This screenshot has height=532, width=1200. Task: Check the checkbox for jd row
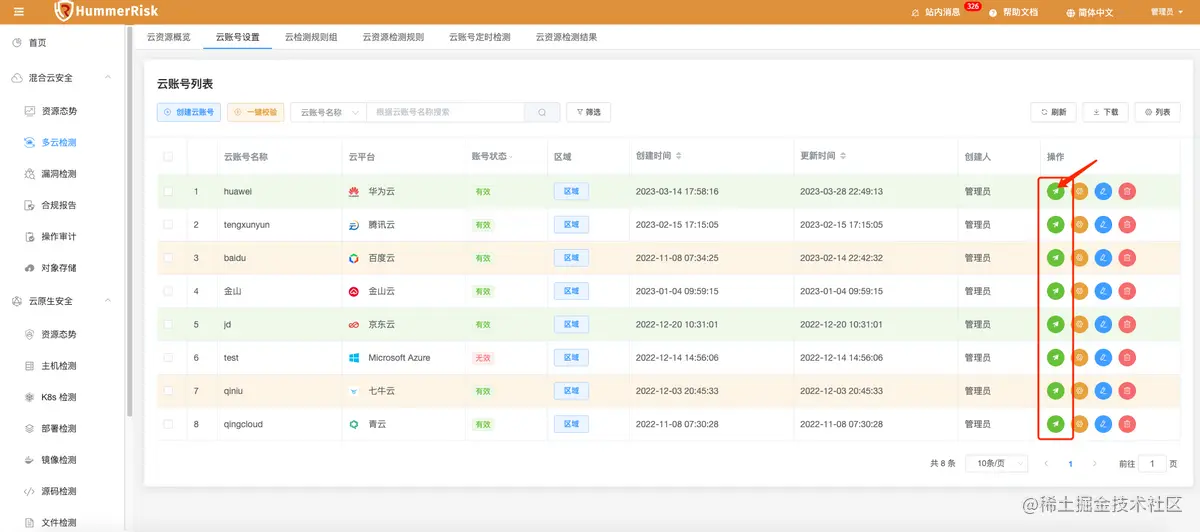pyautogui.click(x=168, y=324)
